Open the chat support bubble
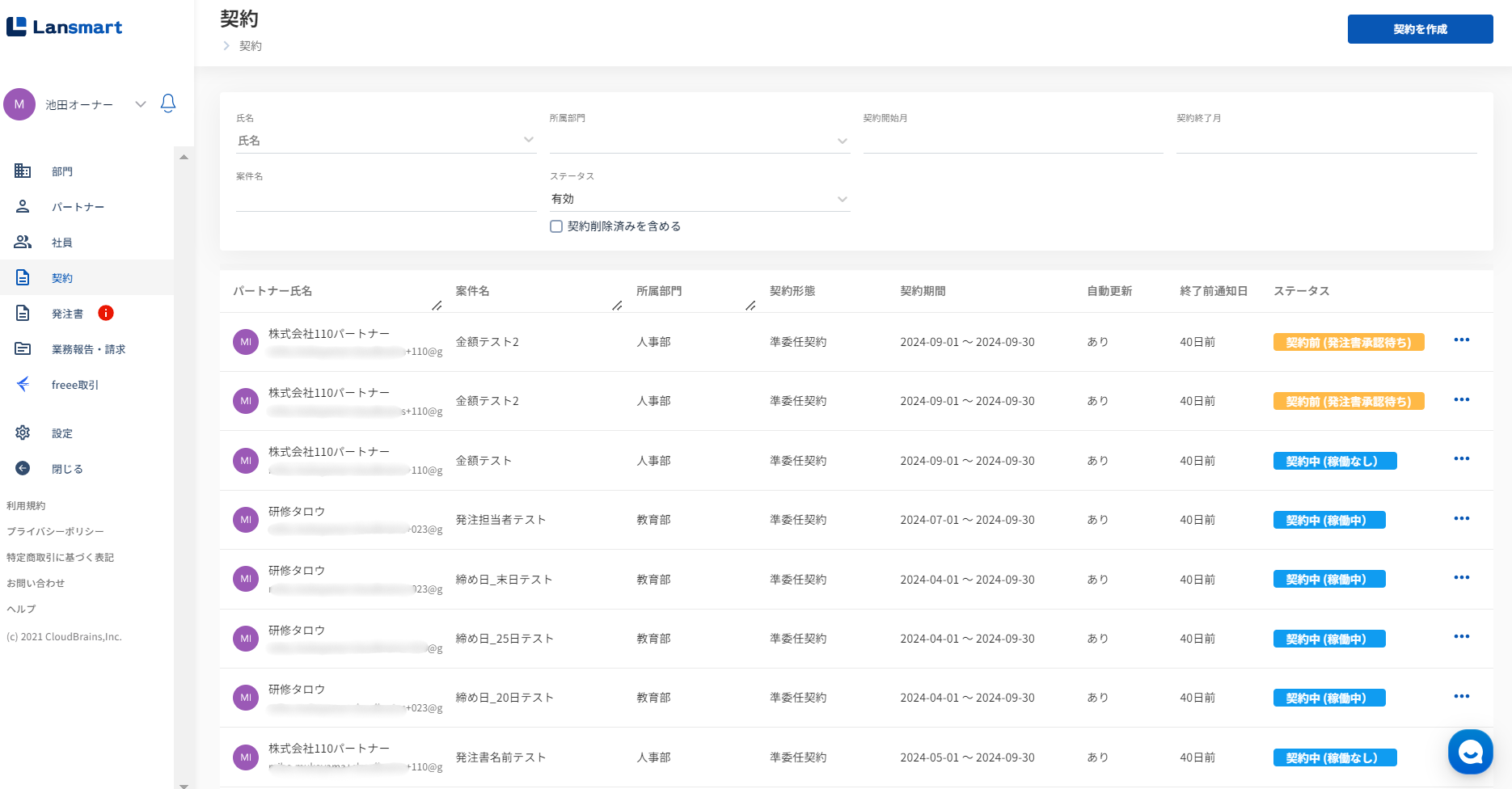Image resolution: width=1512 pixels, height=789 pixels. 1470,752
